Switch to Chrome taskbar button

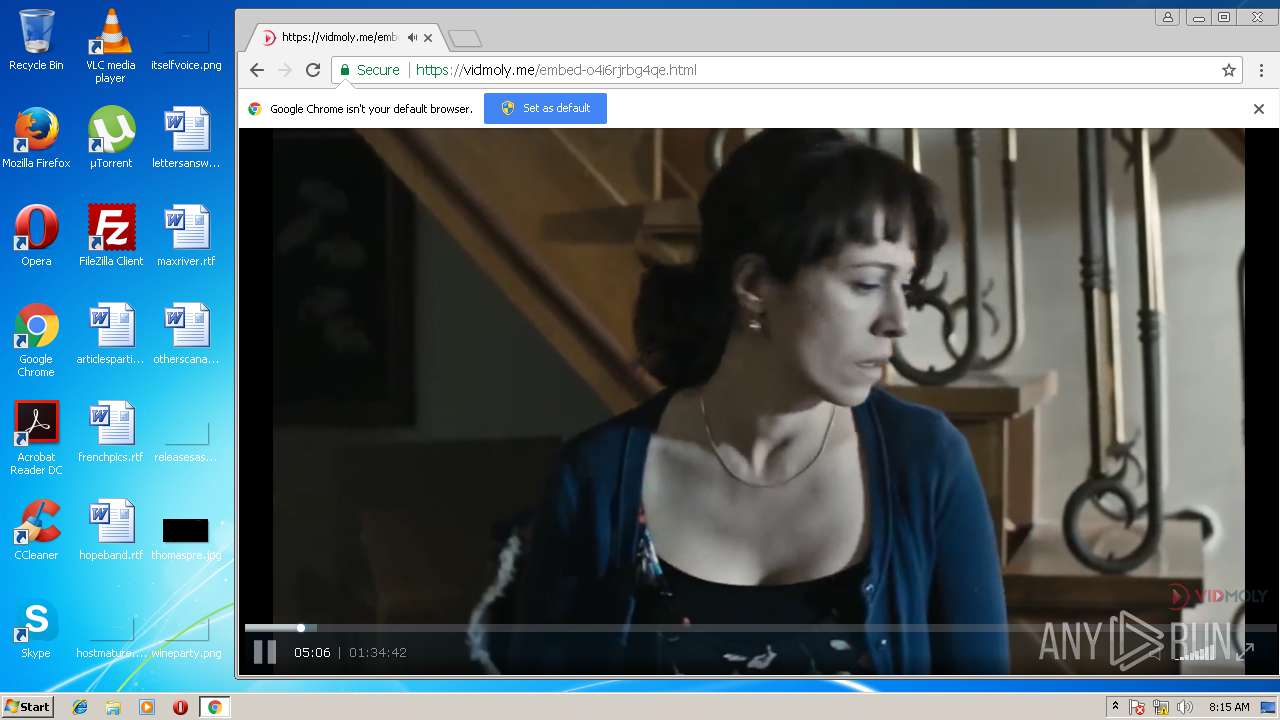214,707
